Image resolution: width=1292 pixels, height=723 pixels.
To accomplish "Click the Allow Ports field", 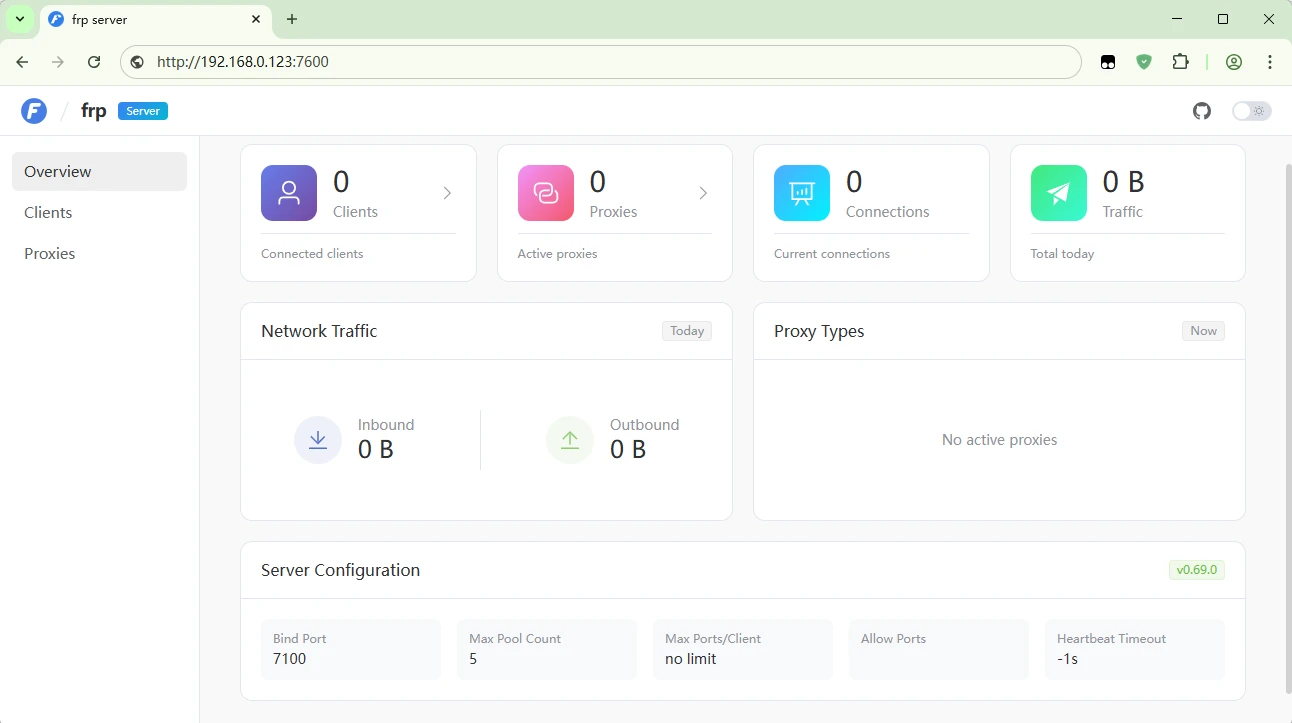I will (939, 649).
